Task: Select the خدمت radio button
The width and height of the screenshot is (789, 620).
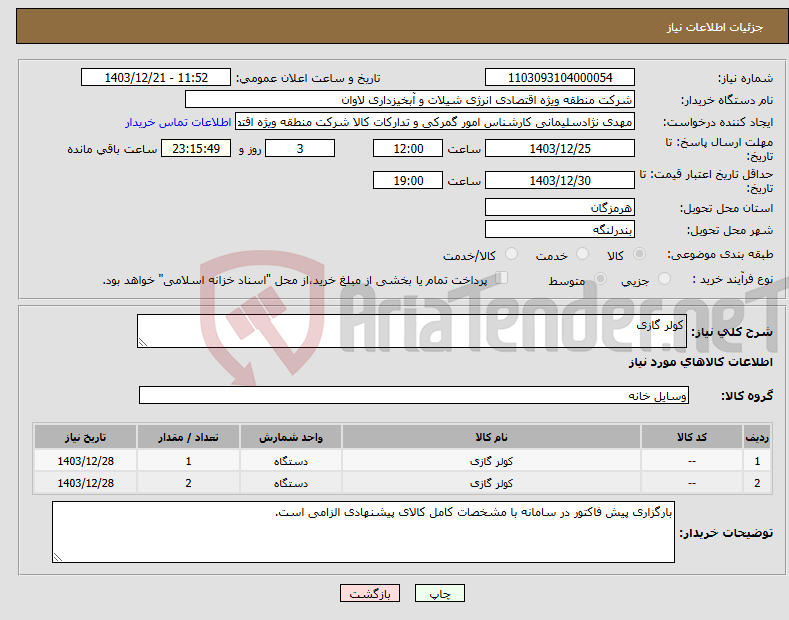Action: coord(582,254)
